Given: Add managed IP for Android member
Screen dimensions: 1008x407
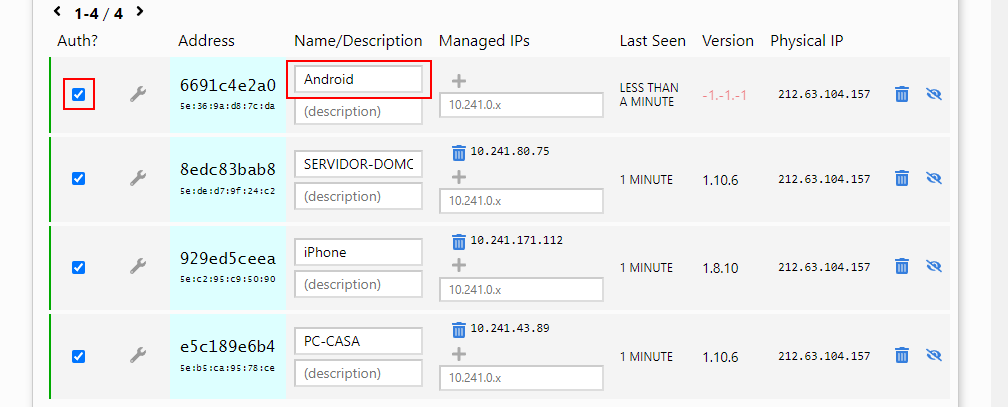Looking at the screenshot, I should pos(458,81).
